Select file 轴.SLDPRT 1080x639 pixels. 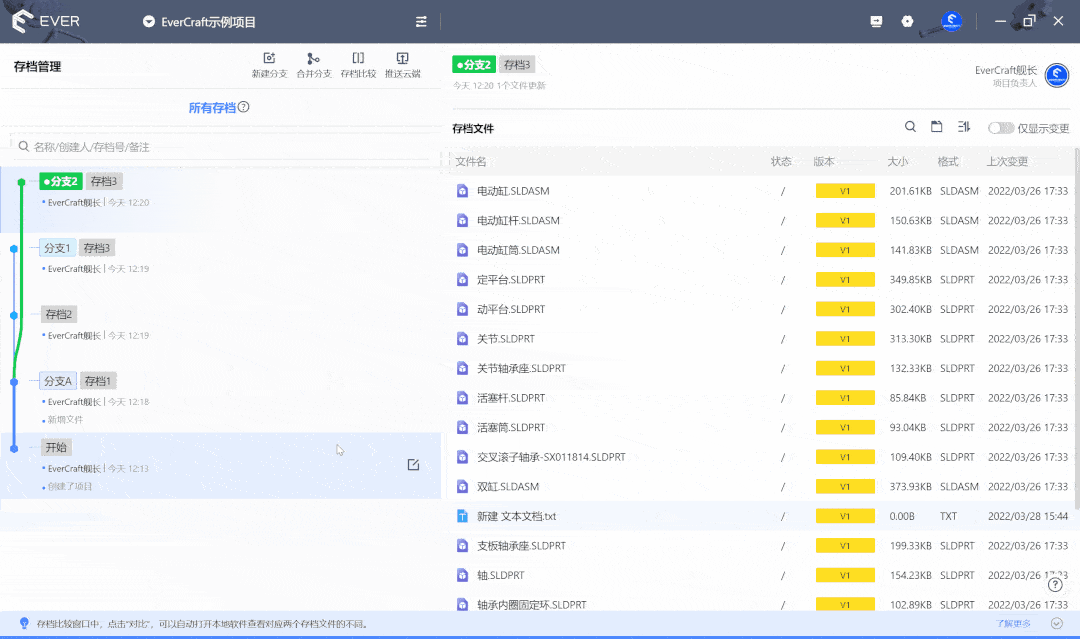tap(761, 576)
